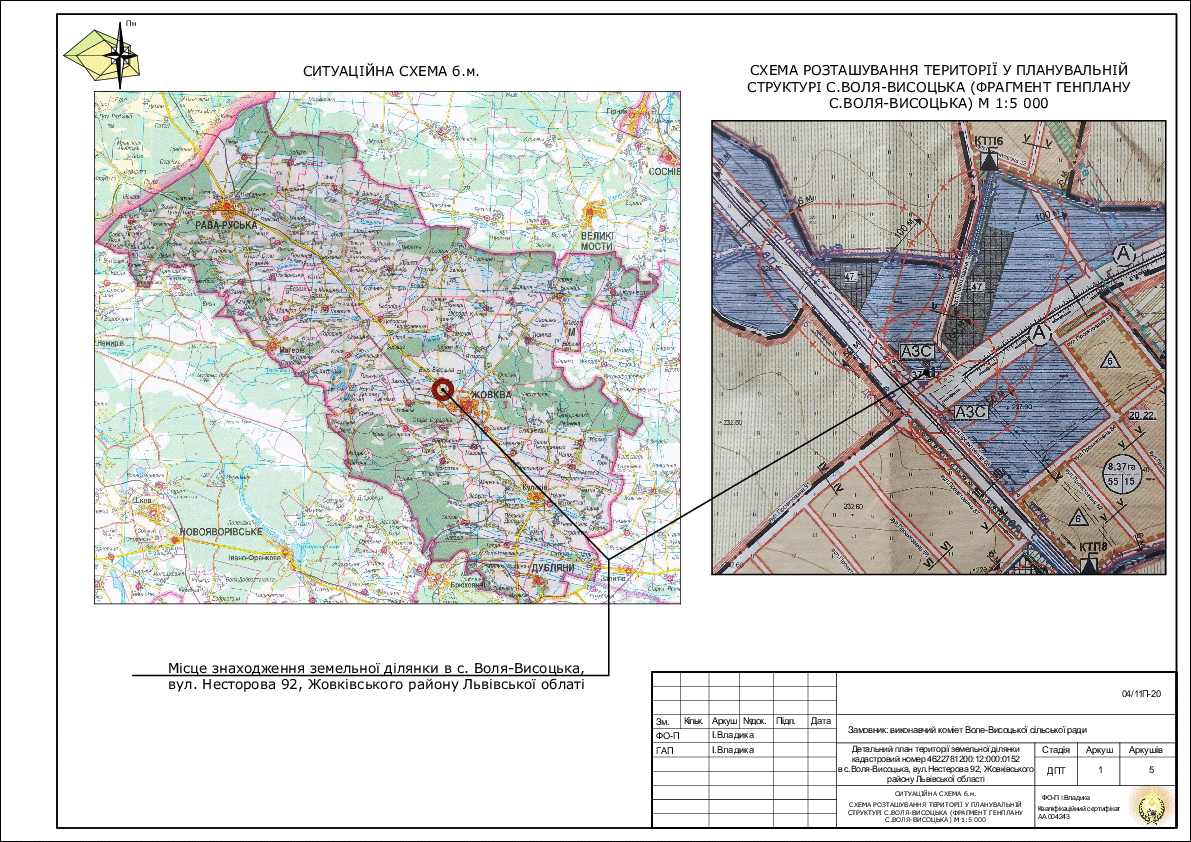The height and width of the screenshot is (842, 1191).
Task: Click the "СХЕМА РОЗТАШУВАННЯ ТЕРИТОРІЇ" heading above the right map
Action: coord(939,87)
